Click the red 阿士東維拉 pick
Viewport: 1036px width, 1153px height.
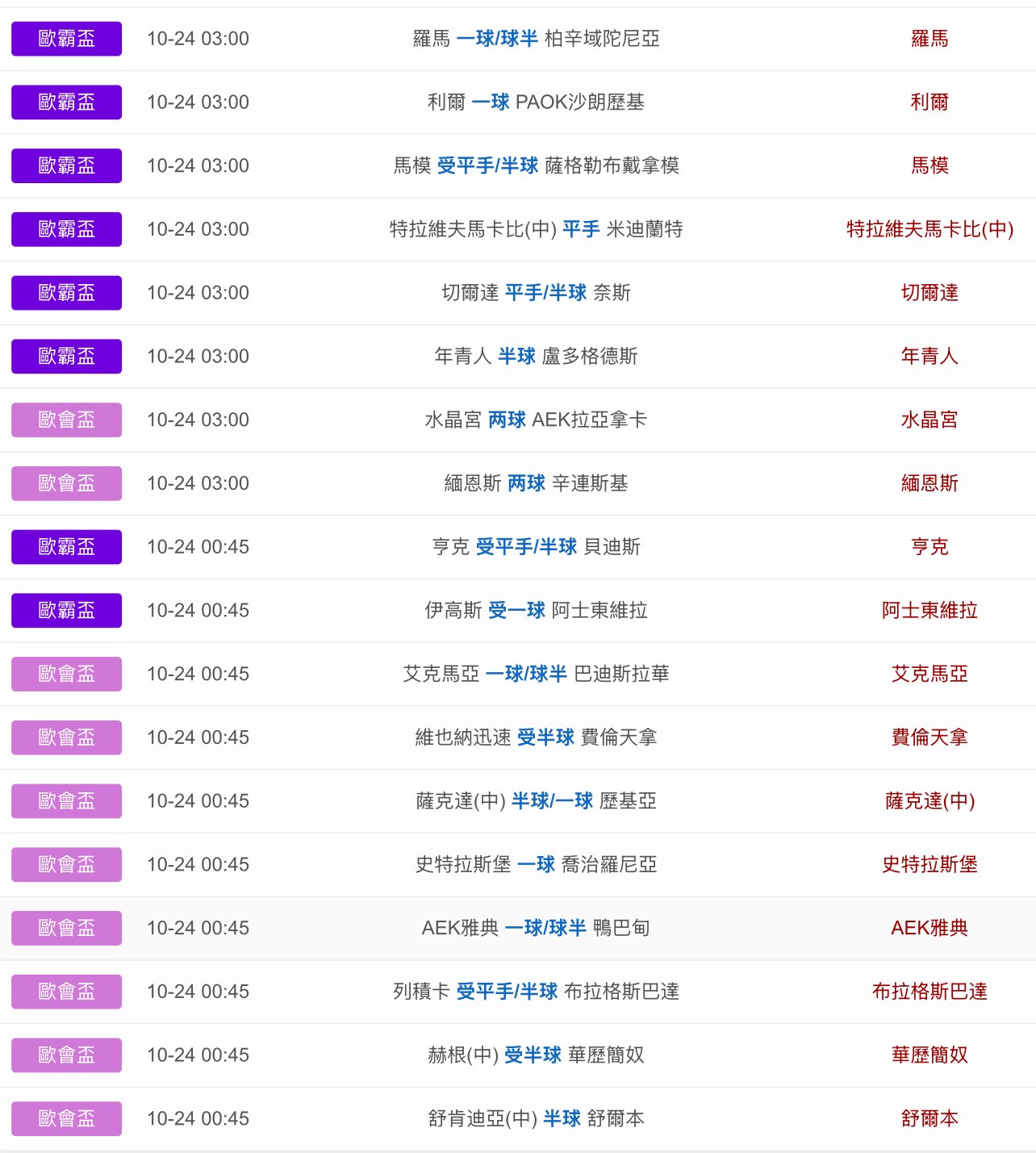pos(929,611)
